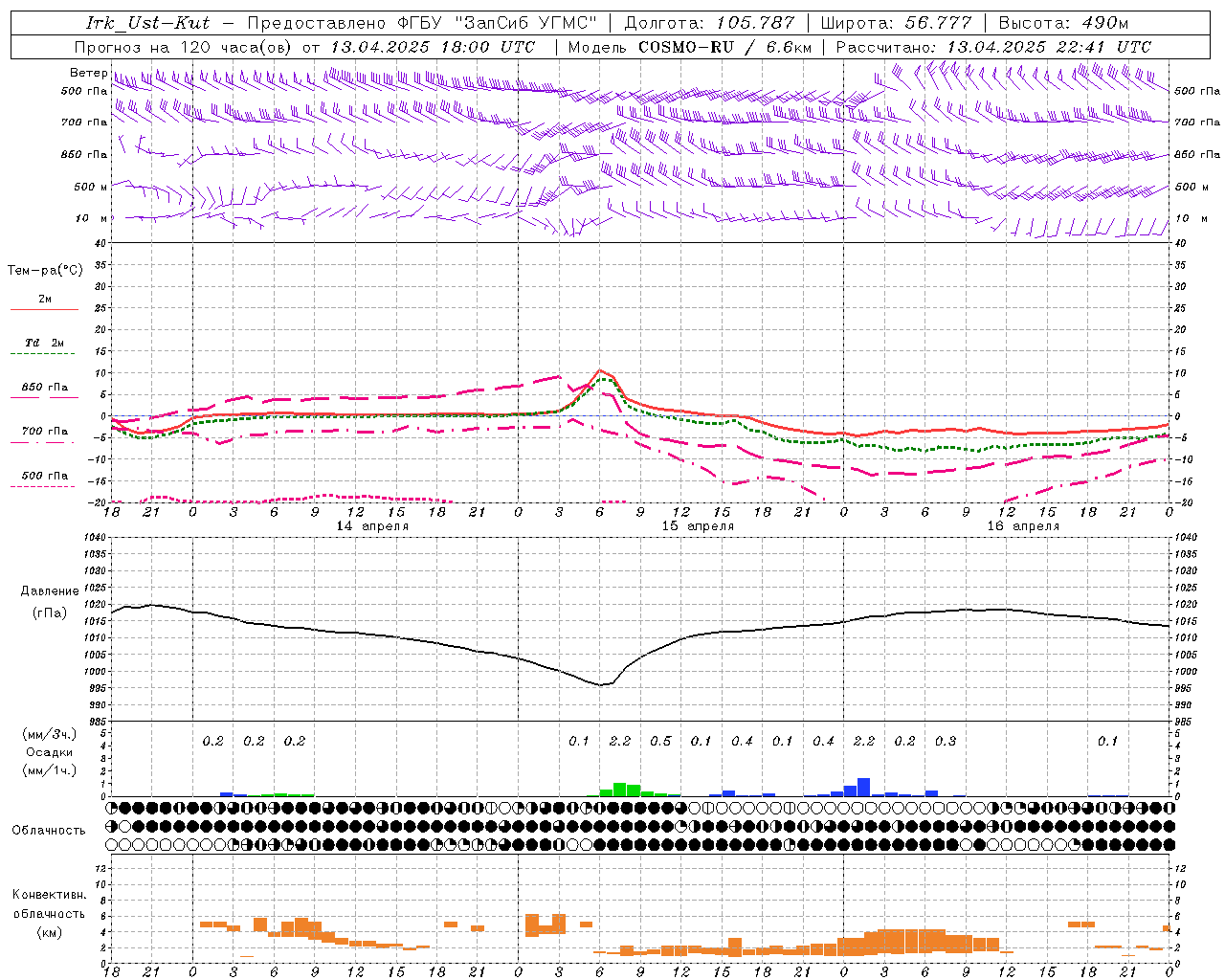Select the 0.5 three-hour precipitation value
Screen dimensions: 1225x980
[661, 742]
